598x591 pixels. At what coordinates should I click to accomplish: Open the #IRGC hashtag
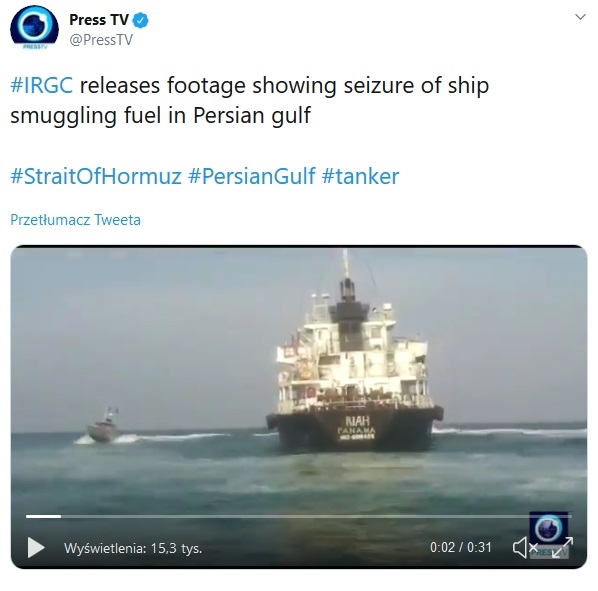pyautogui.click(x=42, y=85)
